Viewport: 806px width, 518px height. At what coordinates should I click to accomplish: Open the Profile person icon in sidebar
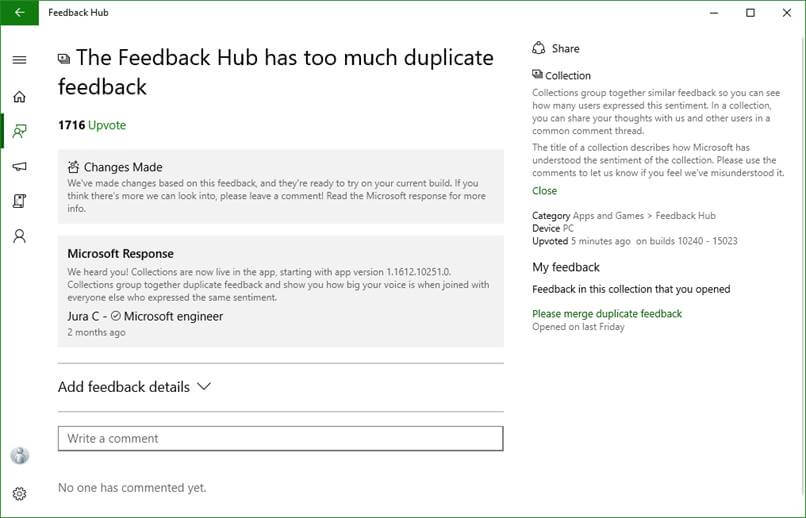pos(20,236)
